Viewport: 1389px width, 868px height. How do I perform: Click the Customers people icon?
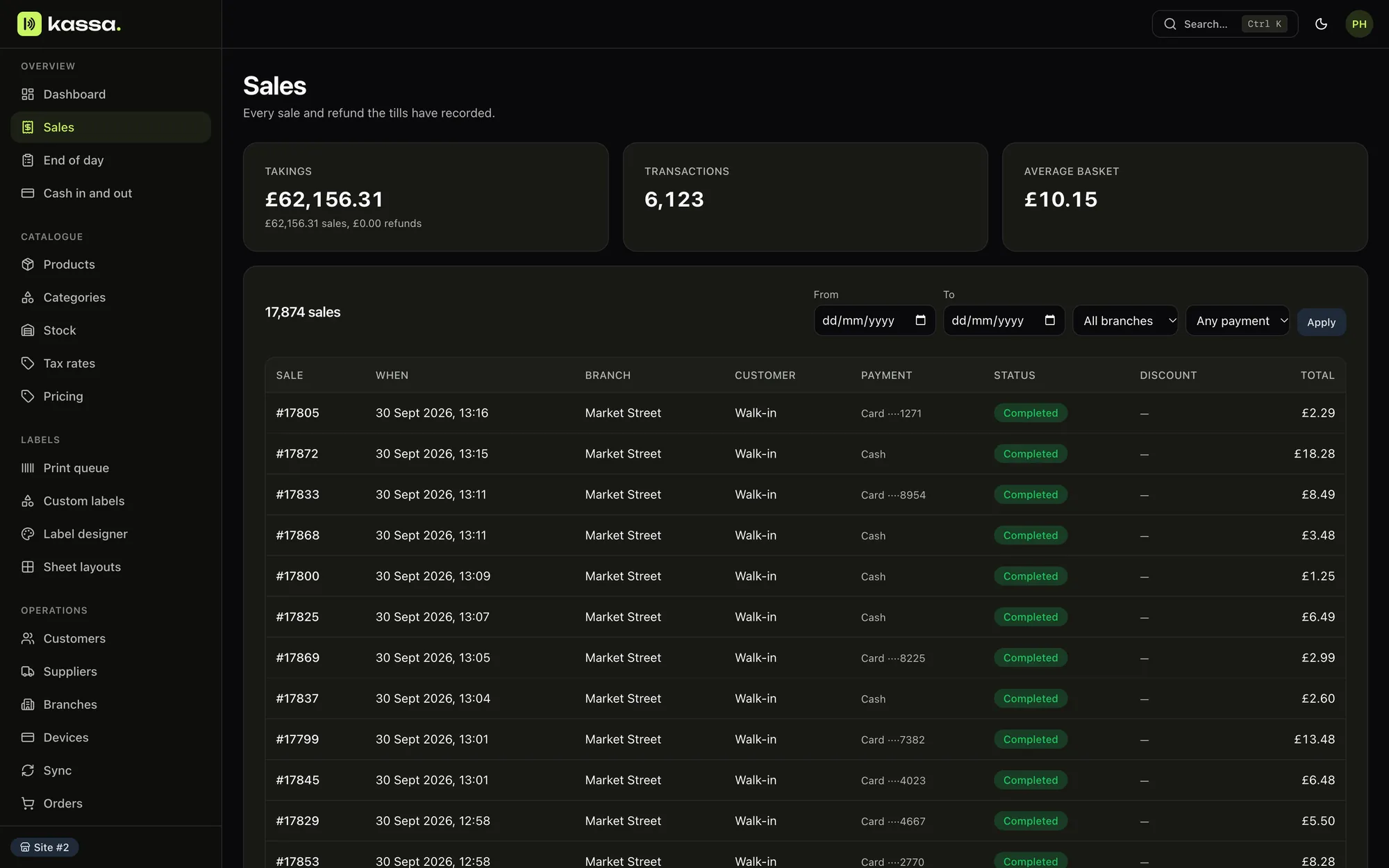tap(28, 638)
